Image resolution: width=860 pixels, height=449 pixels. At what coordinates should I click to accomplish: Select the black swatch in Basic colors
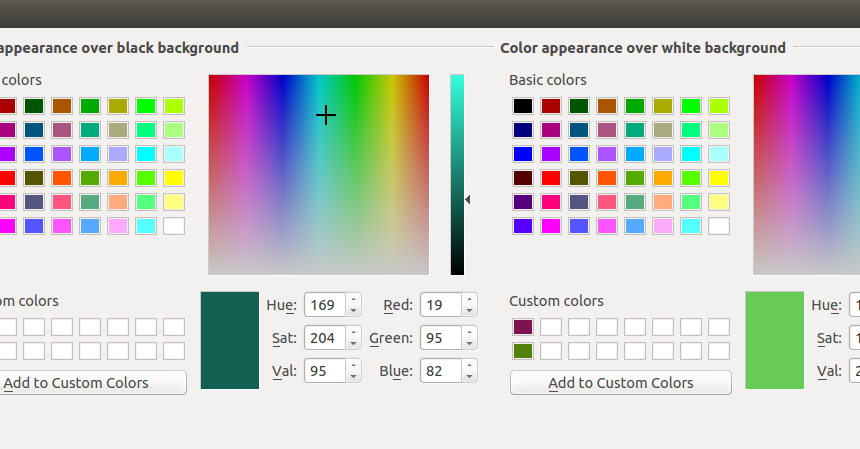523,106
